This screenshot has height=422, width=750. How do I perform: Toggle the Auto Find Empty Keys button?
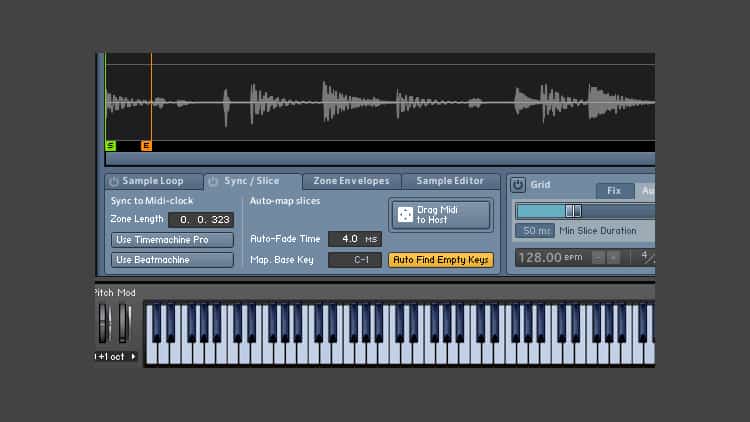pos(441,260)
